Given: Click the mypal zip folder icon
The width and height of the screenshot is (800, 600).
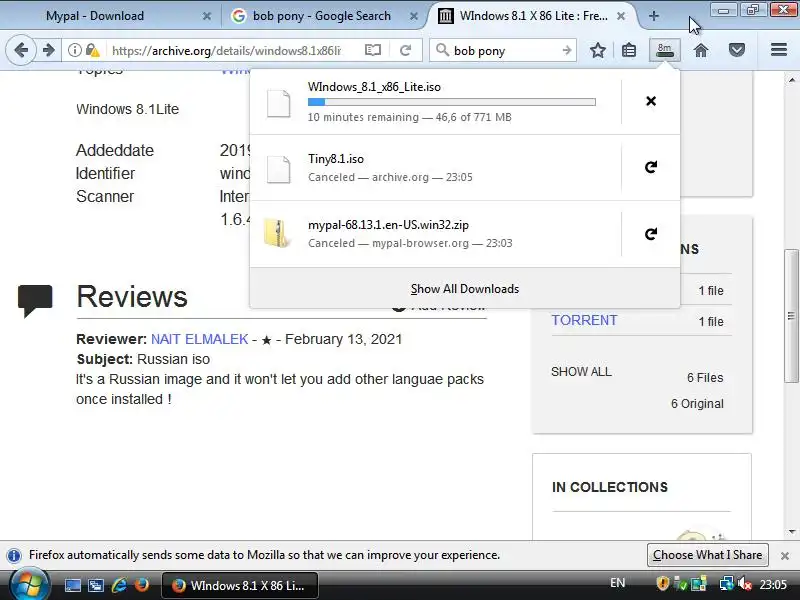Looking at the screenshot, I should (x=277, y=233).
